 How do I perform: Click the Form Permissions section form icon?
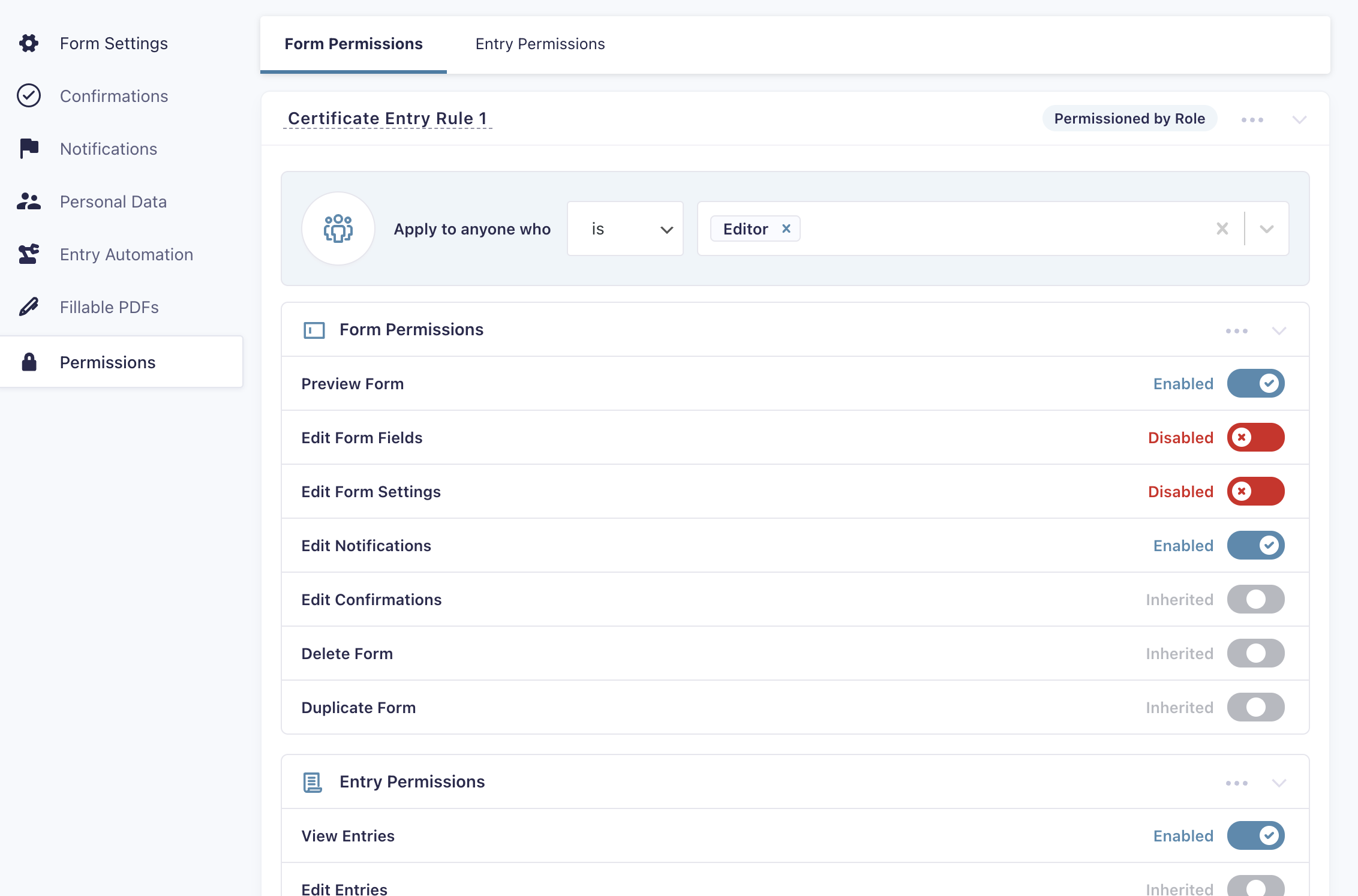pos(314,330)
